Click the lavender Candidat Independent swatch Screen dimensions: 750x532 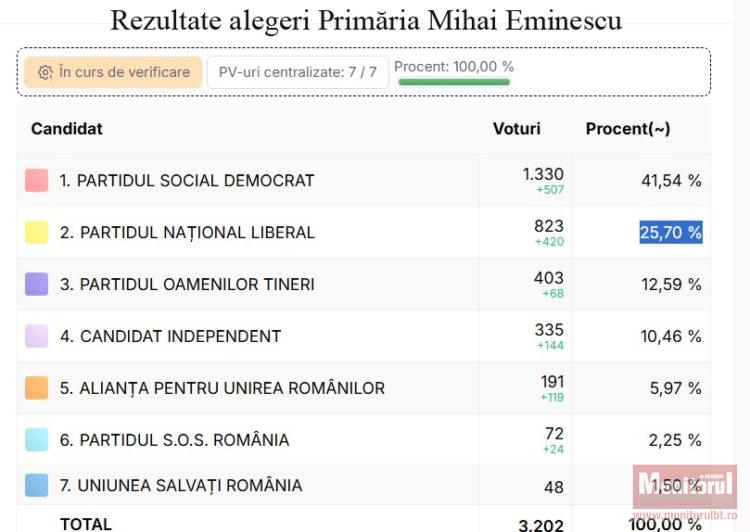[x=36, y=337]
